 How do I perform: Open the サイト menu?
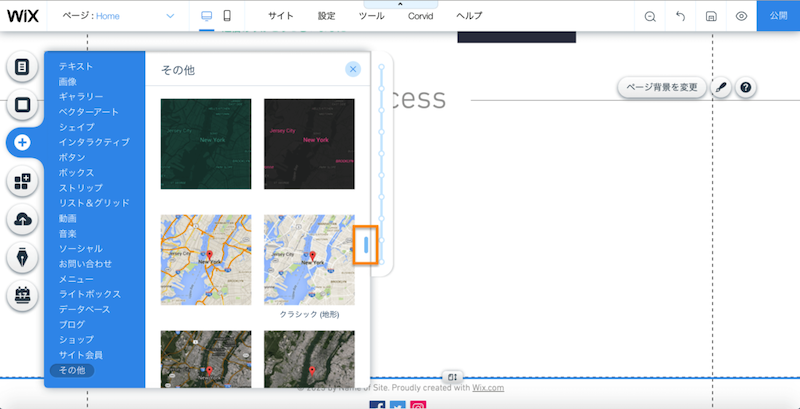pyautogui.click(x=281, y=16)
